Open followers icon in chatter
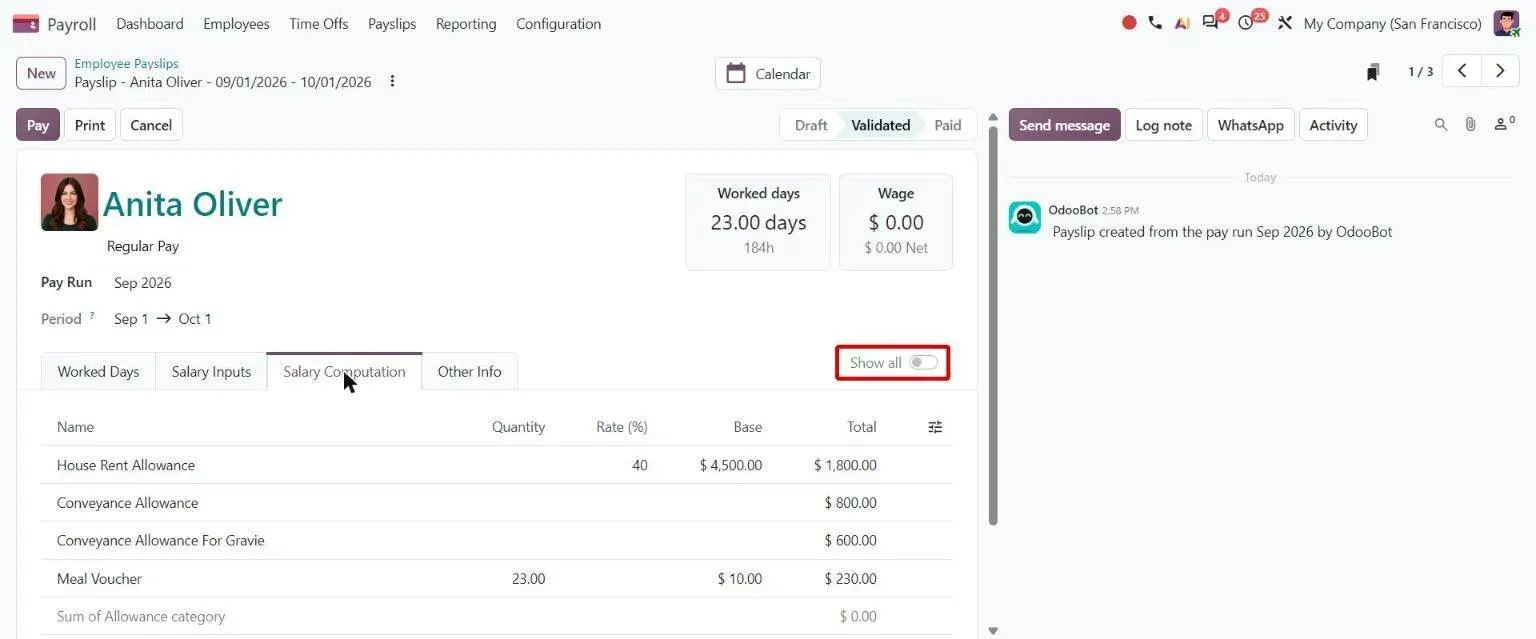Image resolution: width=1536 pixels, height=639 pixels. pyautogui.click(x=1503, y=125)
